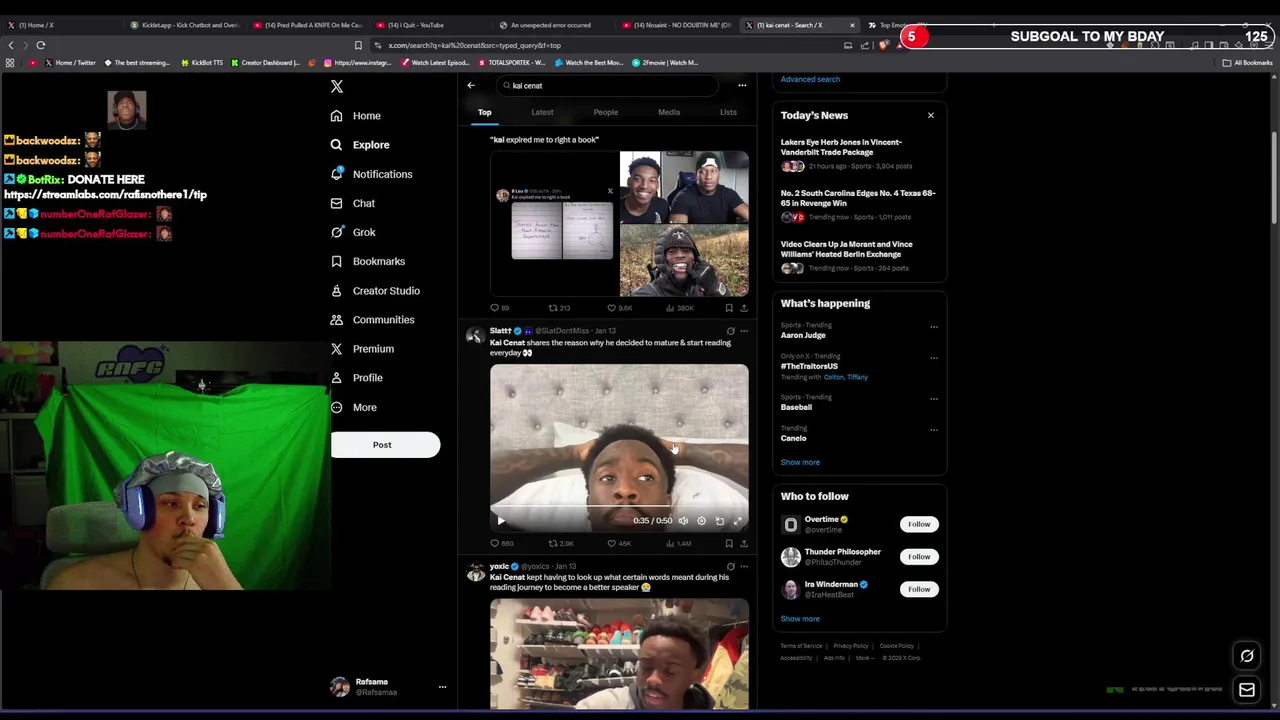
Task: Open options for Canelo trend
Action: point(934,430)
